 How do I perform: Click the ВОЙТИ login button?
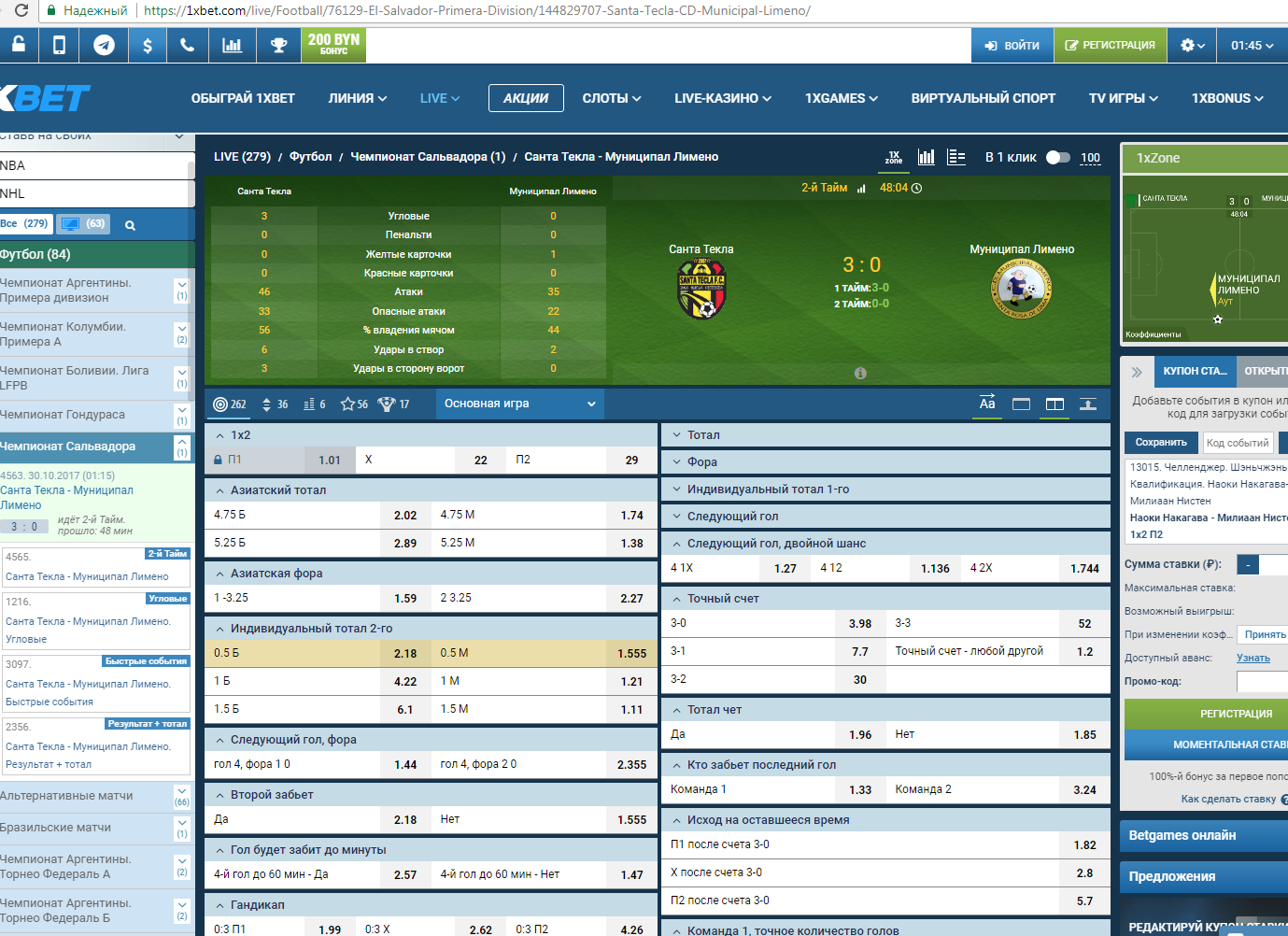[x=1012, y=45]
